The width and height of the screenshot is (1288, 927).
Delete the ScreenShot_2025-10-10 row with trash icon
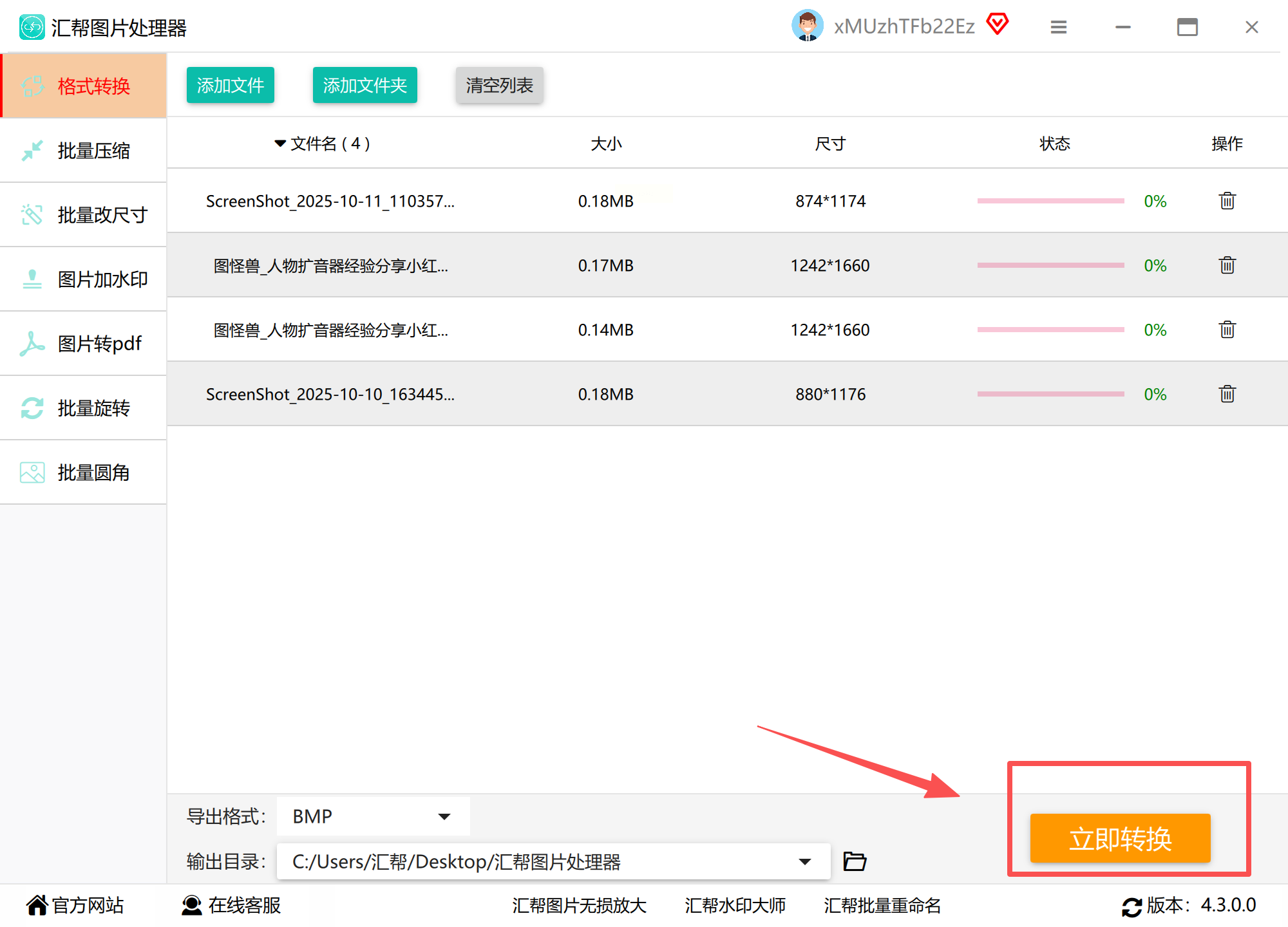click(1227, 394)
